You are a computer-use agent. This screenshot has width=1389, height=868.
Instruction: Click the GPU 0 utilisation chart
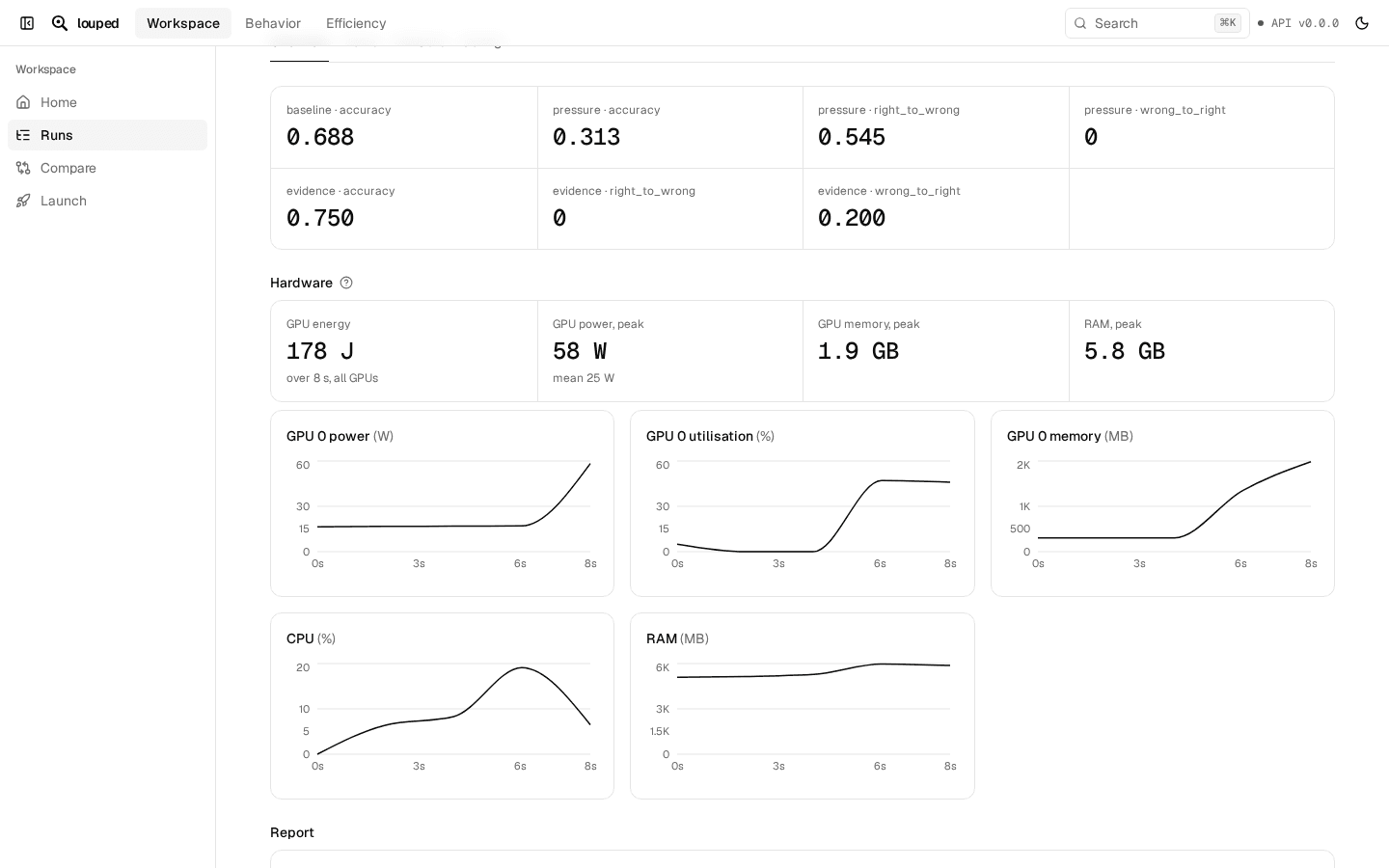tap(802, 503)
